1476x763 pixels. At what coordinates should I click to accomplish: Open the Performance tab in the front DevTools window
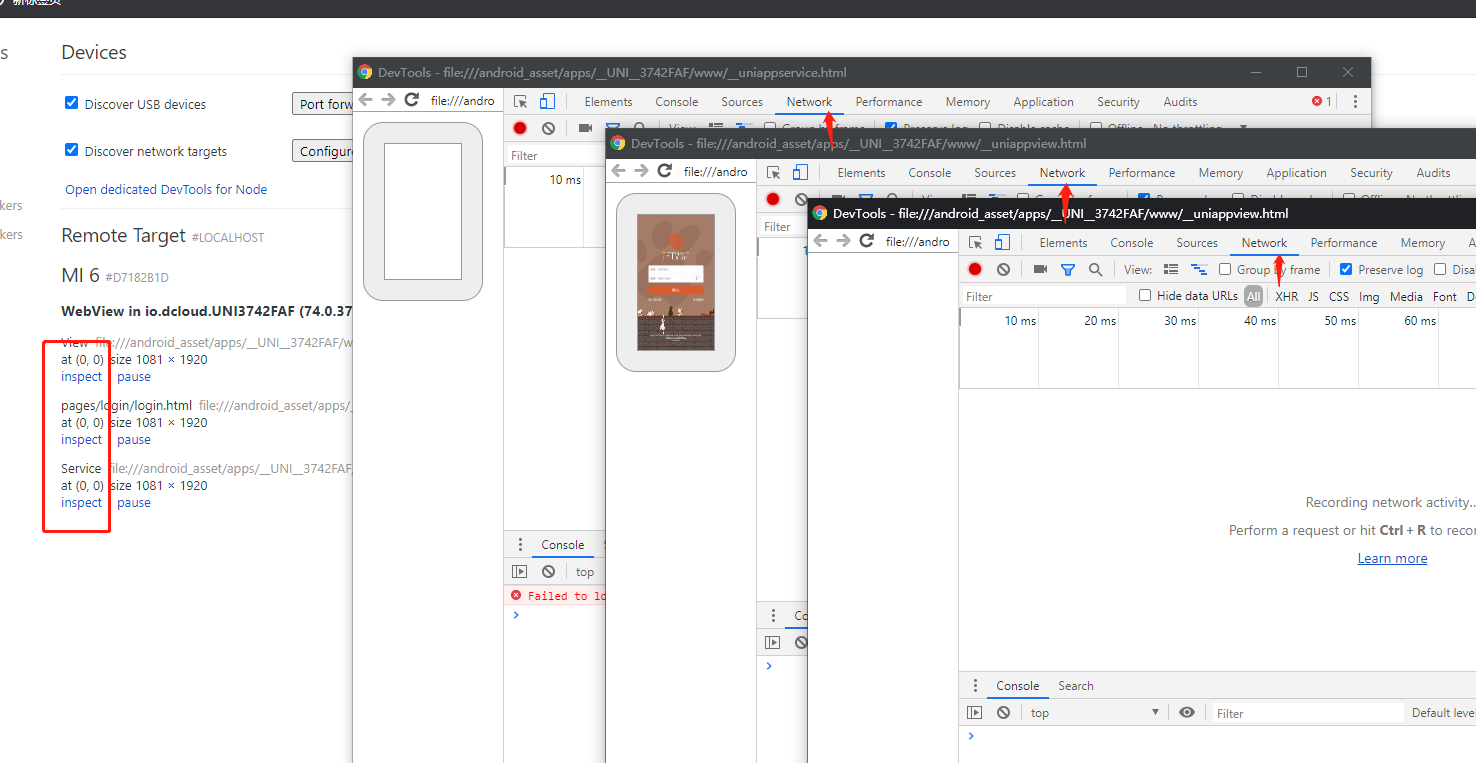click(1344, 243)
